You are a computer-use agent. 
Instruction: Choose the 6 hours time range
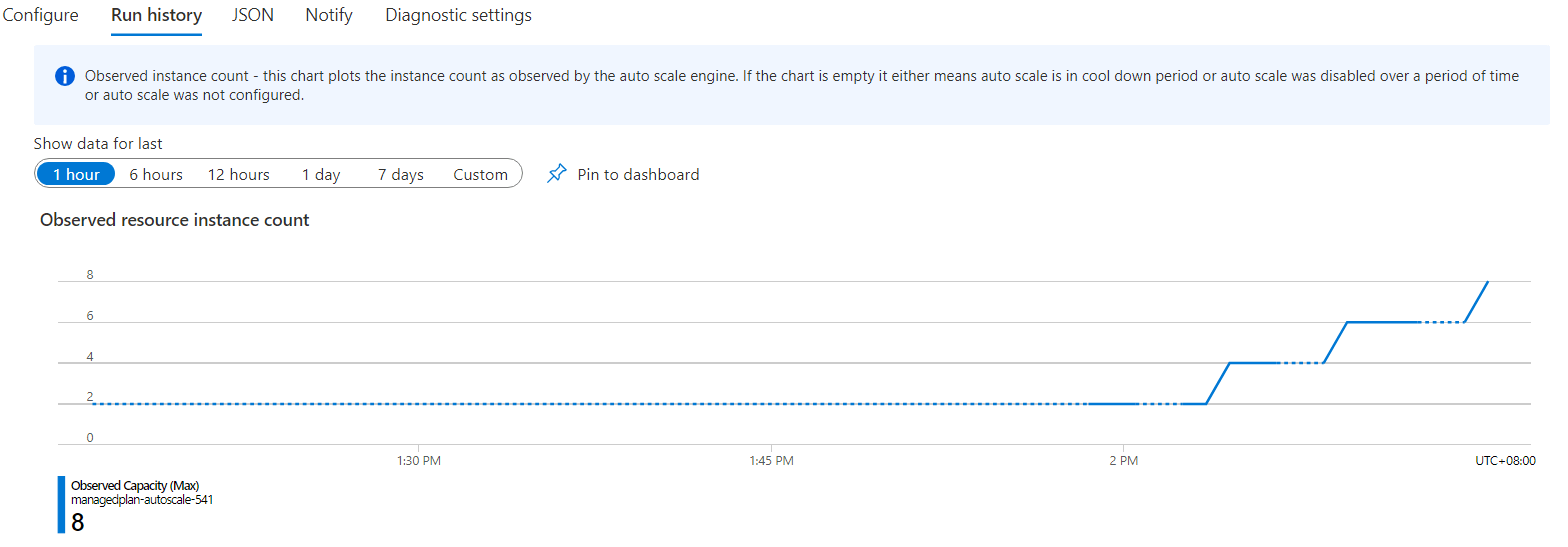(x=156, y=174)
